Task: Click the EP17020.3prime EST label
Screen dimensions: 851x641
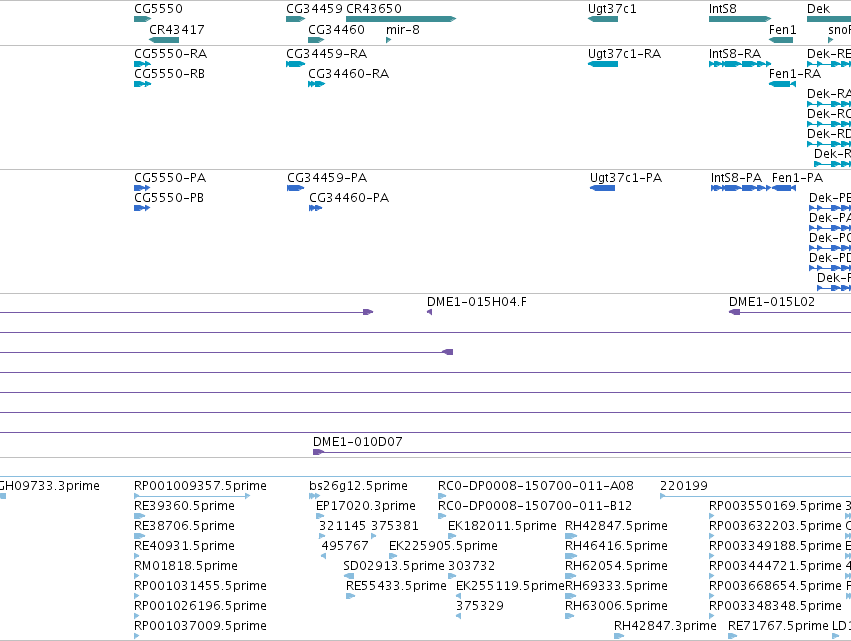Action: [366, 506]
